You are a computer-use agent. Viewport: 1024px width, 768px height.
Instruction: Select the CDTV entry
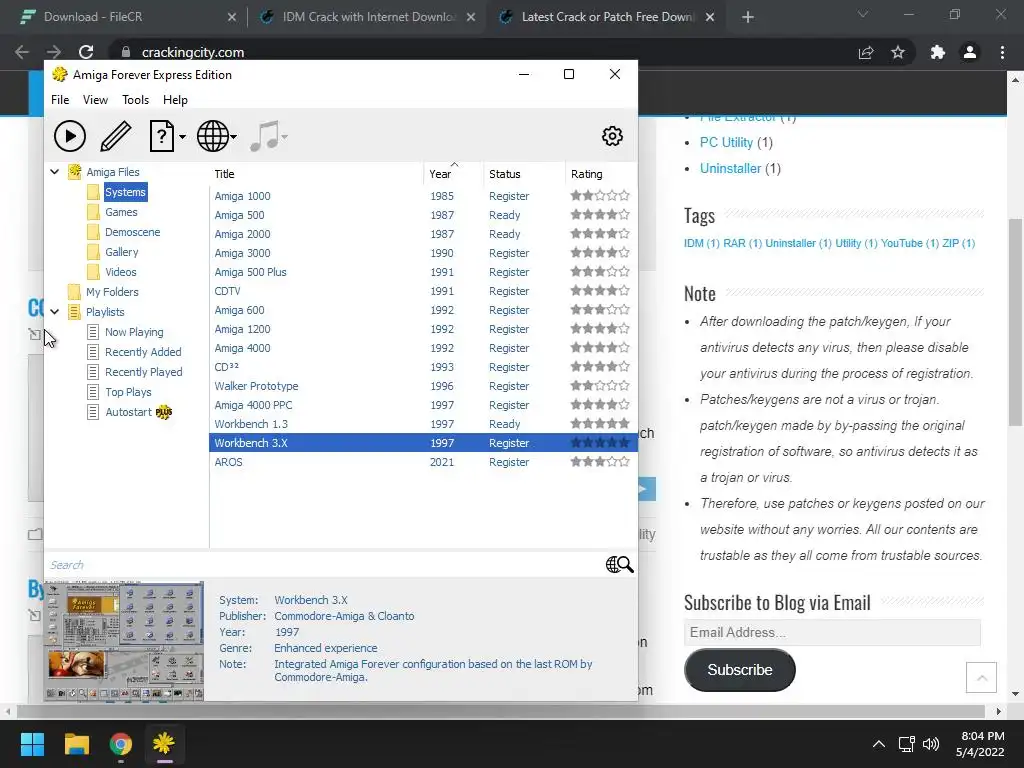(x=423, y=291)
